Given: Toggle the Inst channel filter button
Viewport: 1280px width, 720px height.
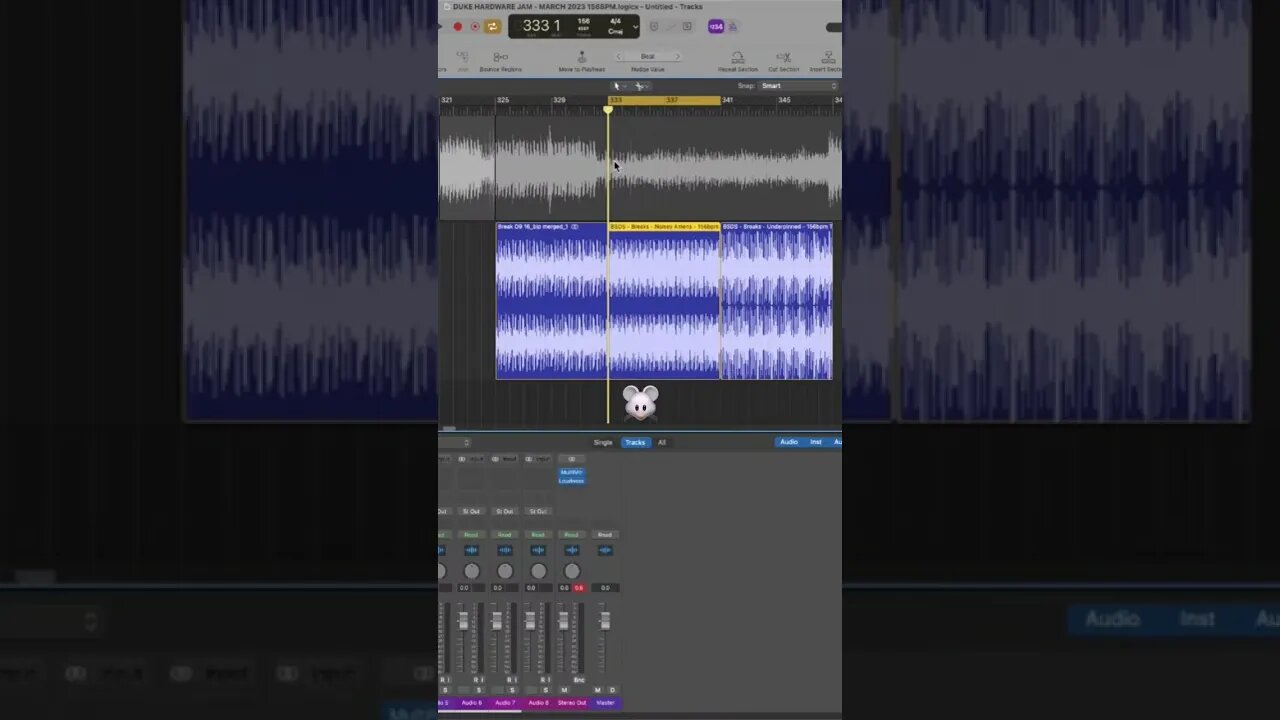Looking at the screenshot, I should pyautogui.click(x=816, y=442).
